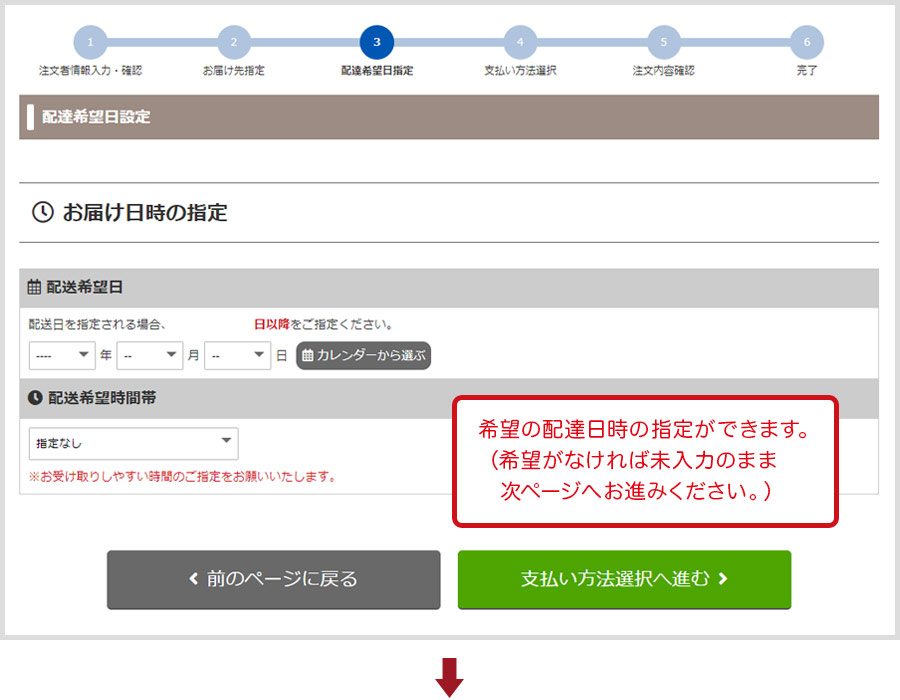Click step 4 circle 支払い方法選択
900x700 pixels.
[x=520, y=42]
